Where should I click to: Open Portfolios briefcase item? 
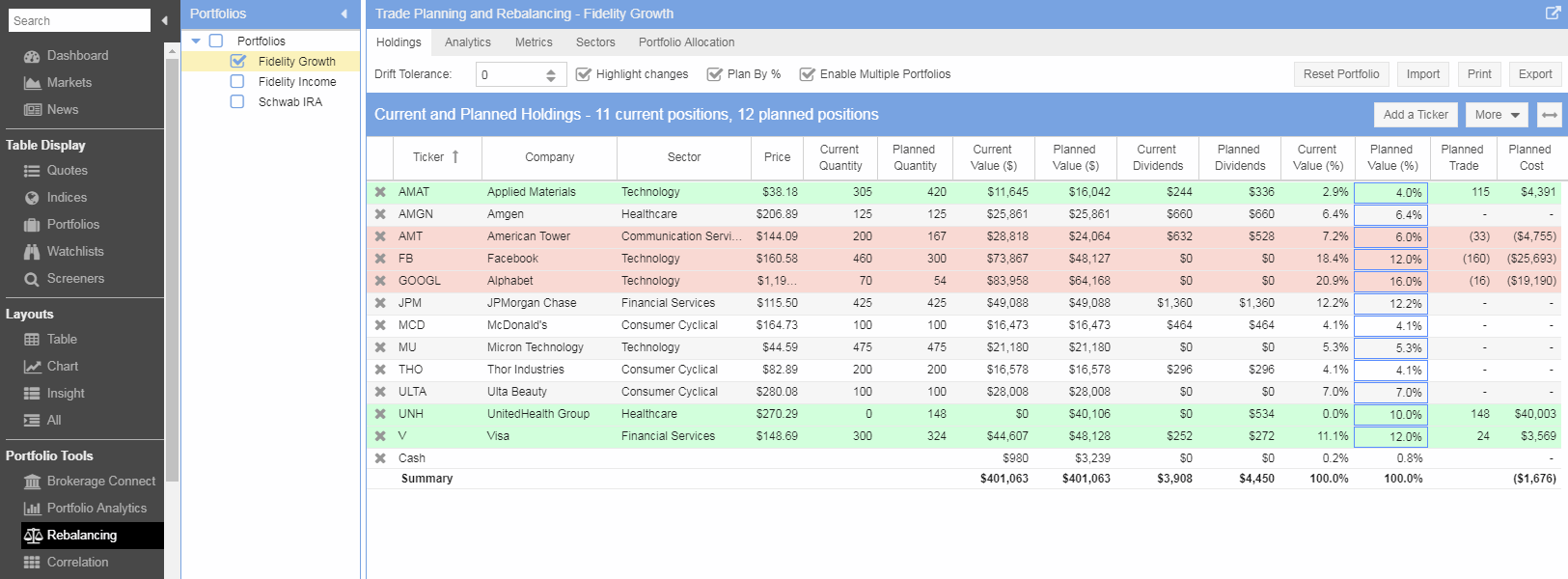pyautogui.click(x=62, y=225)
